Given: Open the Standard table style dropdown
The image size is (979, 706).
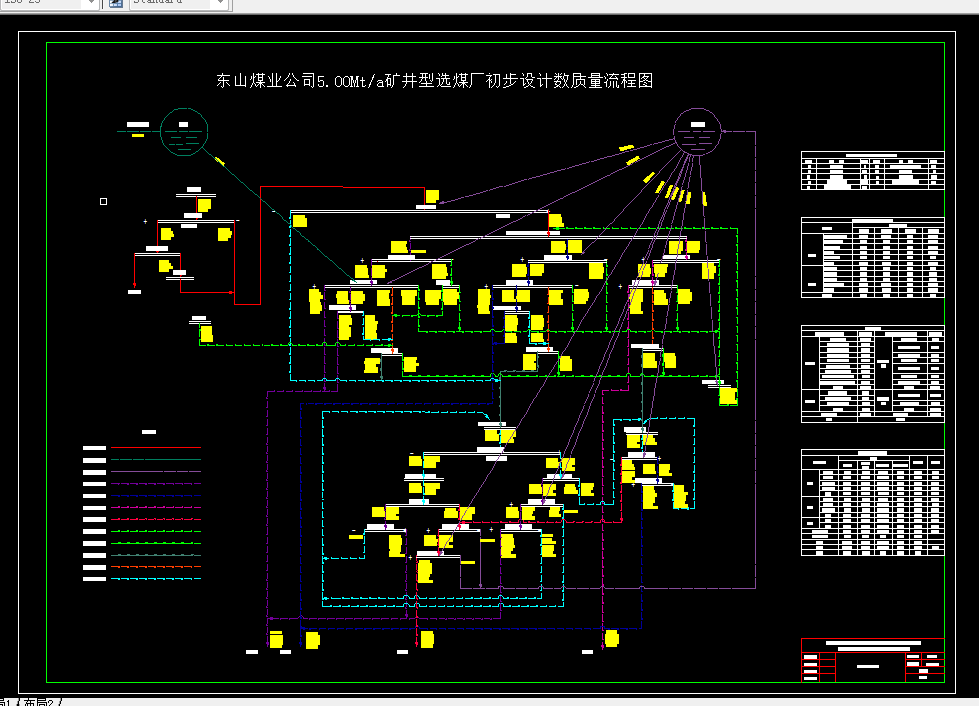Looking at the screenshot, I should pyautogui.click(x=180, y=3).
